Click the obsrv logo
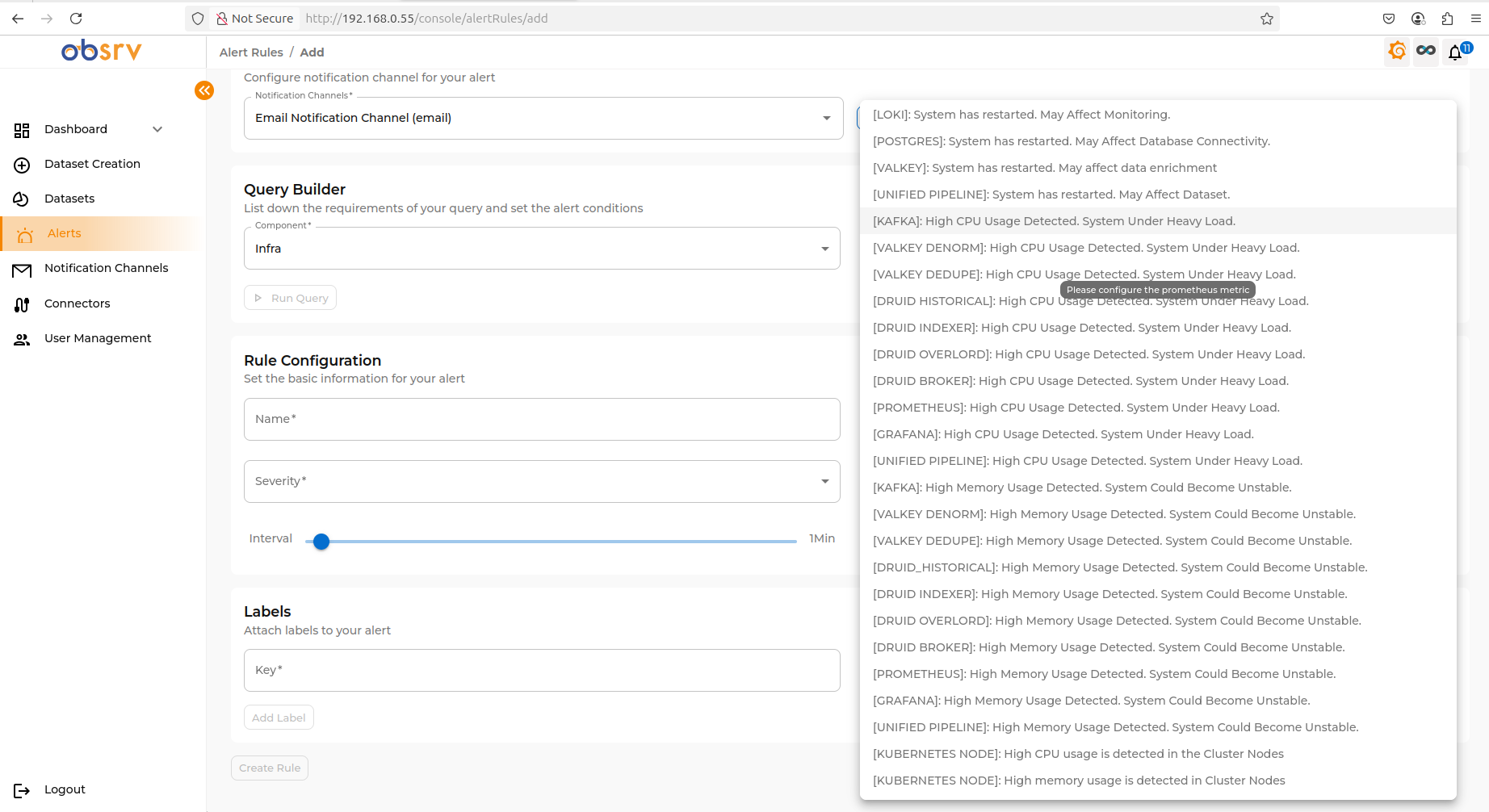This screenshot has height=812, width=1489. pos(101,51)
